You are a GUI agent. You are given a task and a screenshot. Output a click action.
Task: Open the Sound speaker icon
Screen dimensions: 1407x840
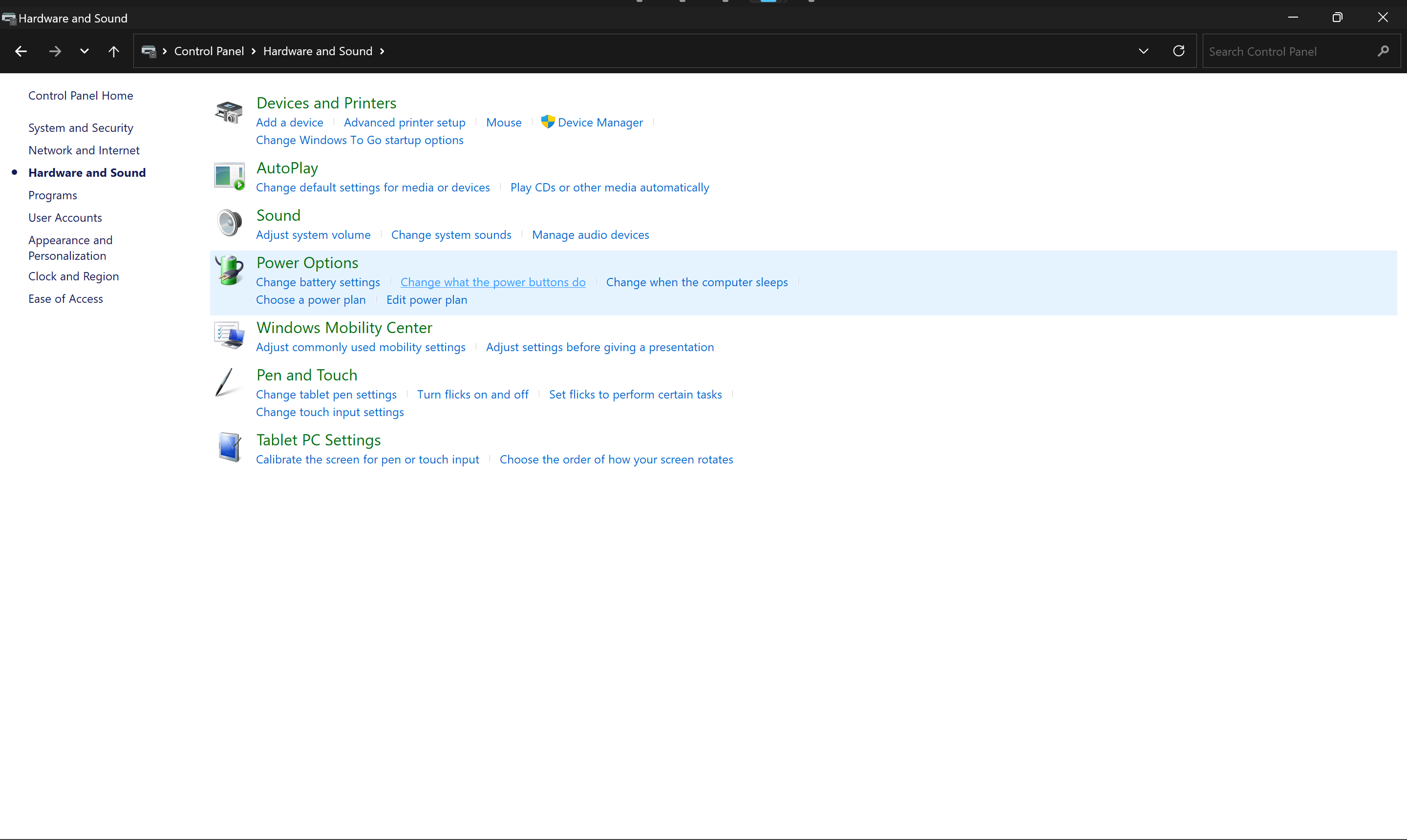point(229,222)
